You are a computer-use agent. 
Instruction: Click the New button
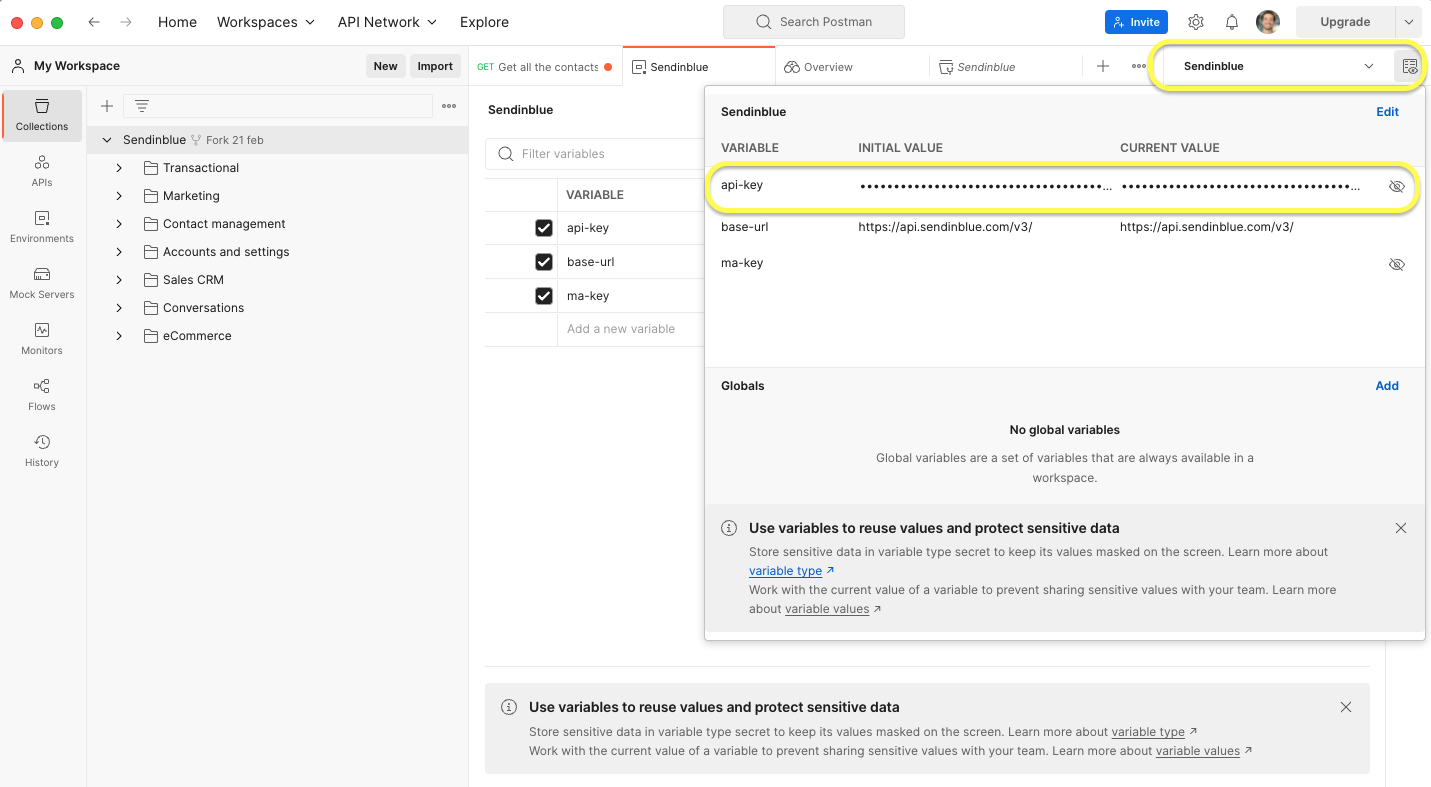pos(386,66)
